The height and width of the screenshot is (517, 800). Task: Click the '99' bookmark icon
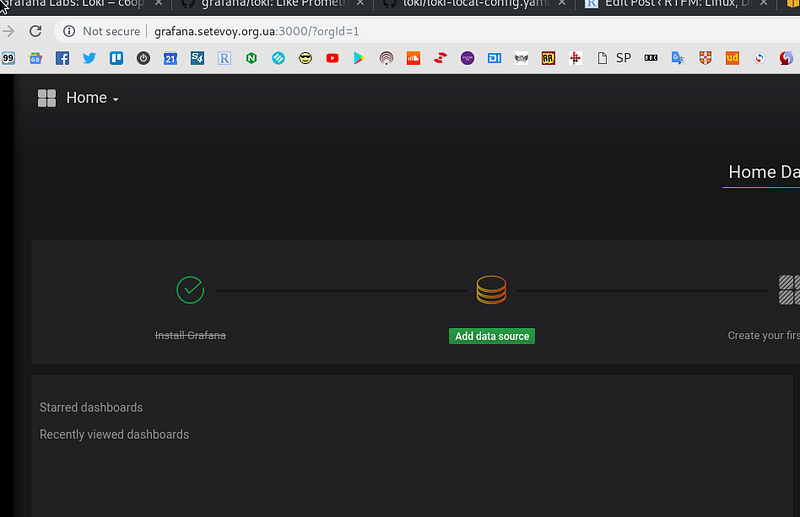(8, 58)
